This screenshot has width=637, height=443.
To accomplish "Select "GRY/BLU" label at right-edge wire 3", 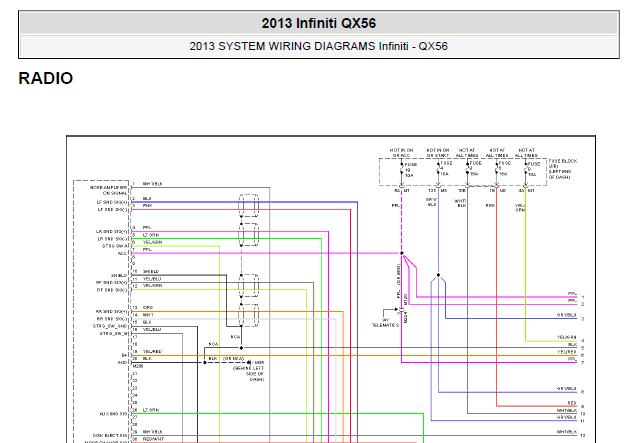I will point(567,315).
